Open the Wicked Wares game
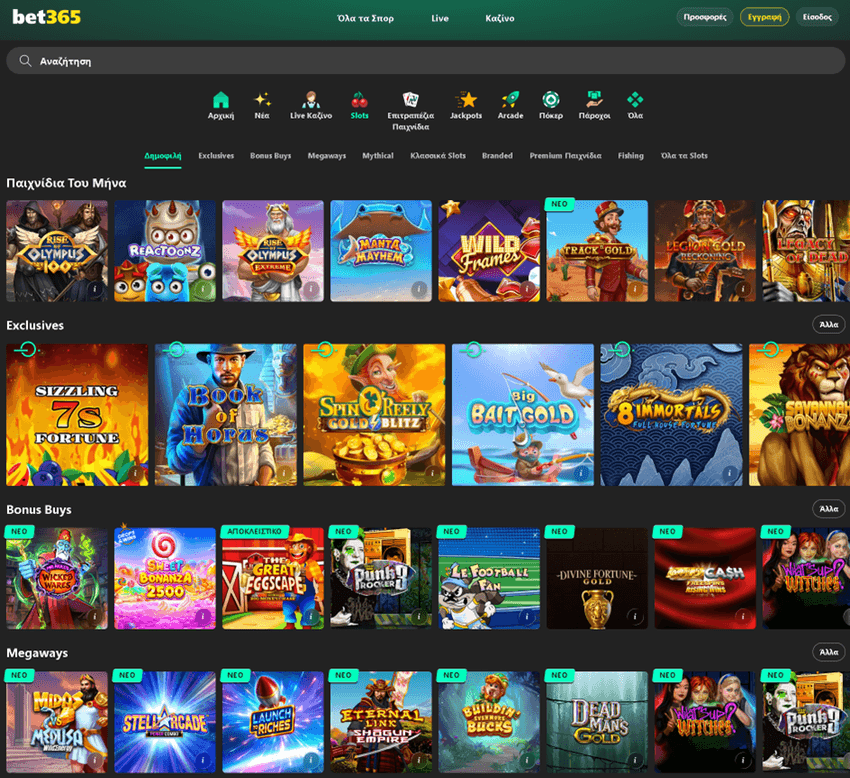The image size is (850, 778). [57, 578]
